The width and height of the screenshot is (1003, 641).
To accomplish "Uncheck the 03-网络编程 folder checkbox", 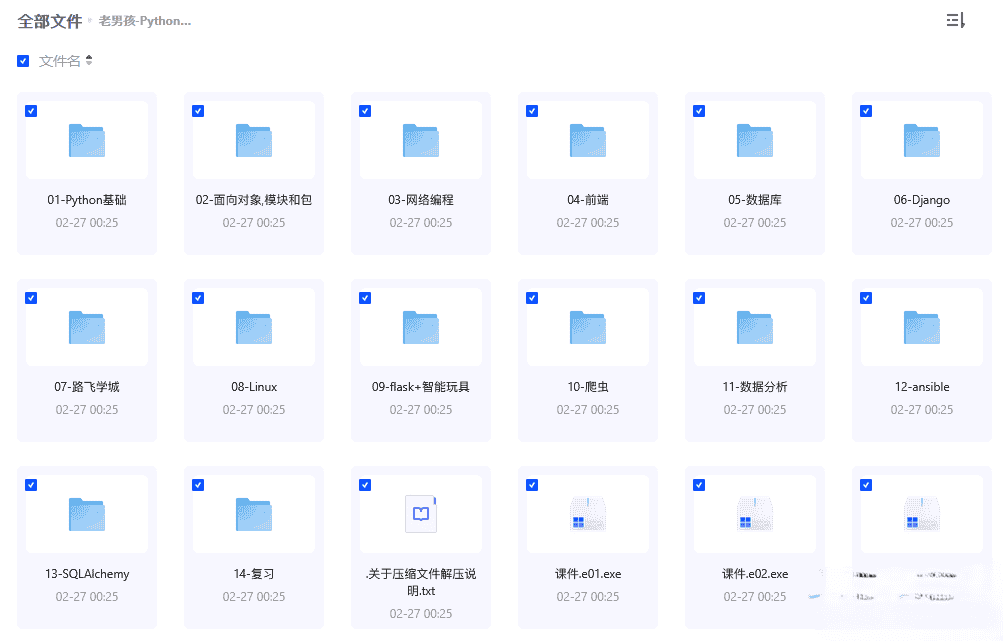I will (365, 111).
